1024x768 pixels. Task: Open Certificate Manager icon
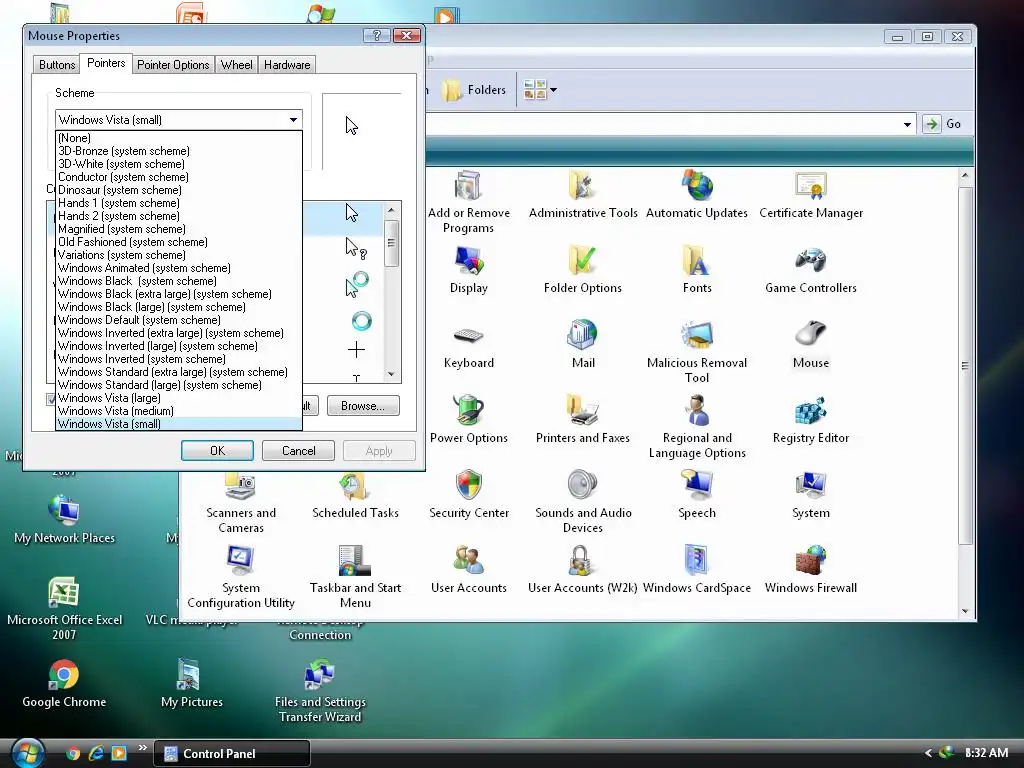pyautogui.click(x=811, y=194)
